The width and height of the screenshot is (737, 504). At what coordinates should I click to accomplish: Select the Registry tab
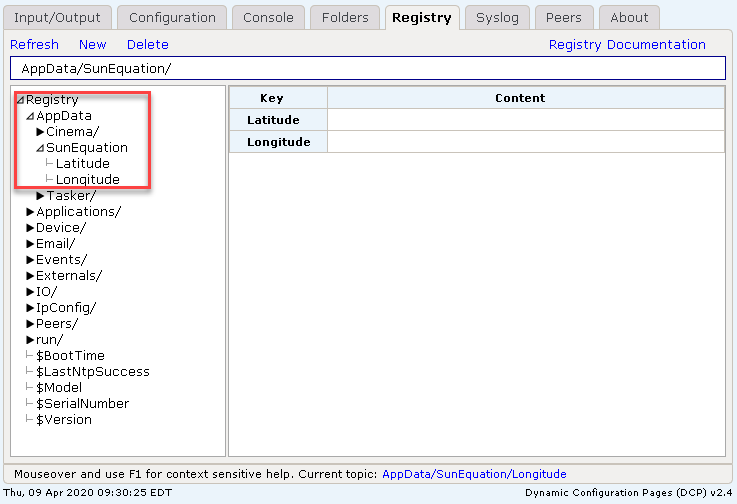pyautogui.click(x=422, y=17)
